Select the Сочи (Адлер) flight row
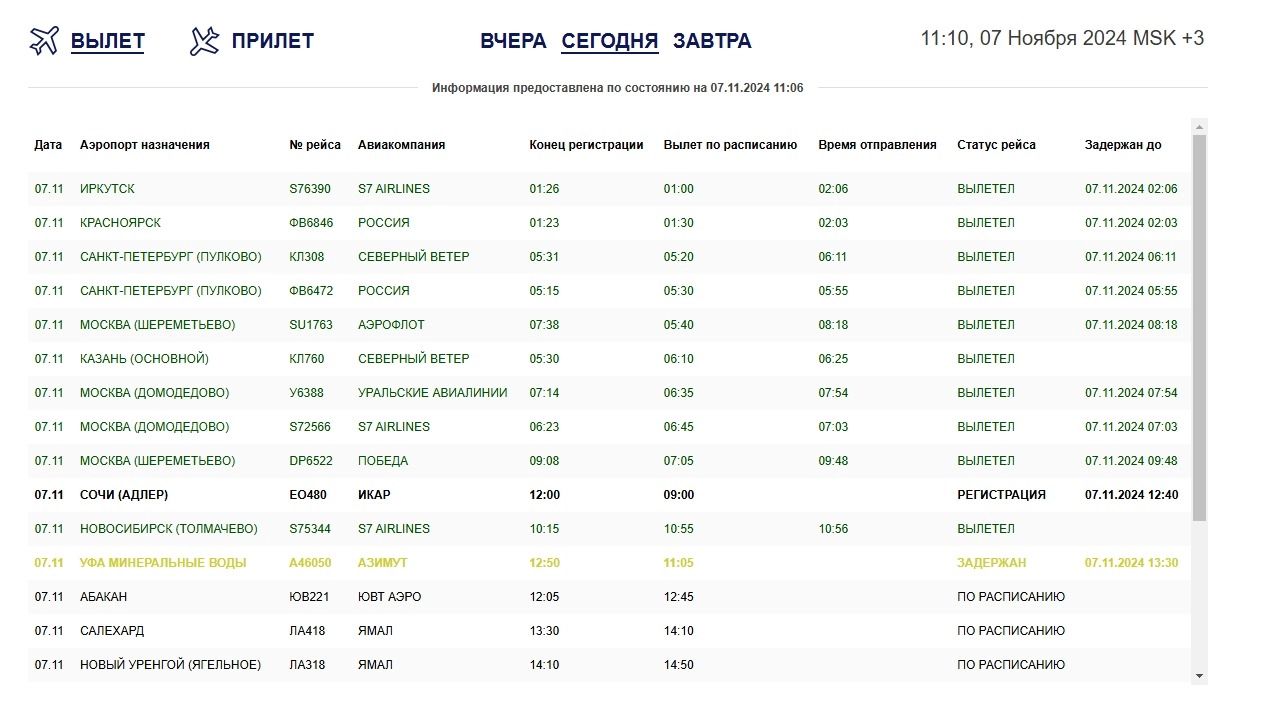Image resolution: width=1262 pixels, height=702 pixels. tap(124, 495)
